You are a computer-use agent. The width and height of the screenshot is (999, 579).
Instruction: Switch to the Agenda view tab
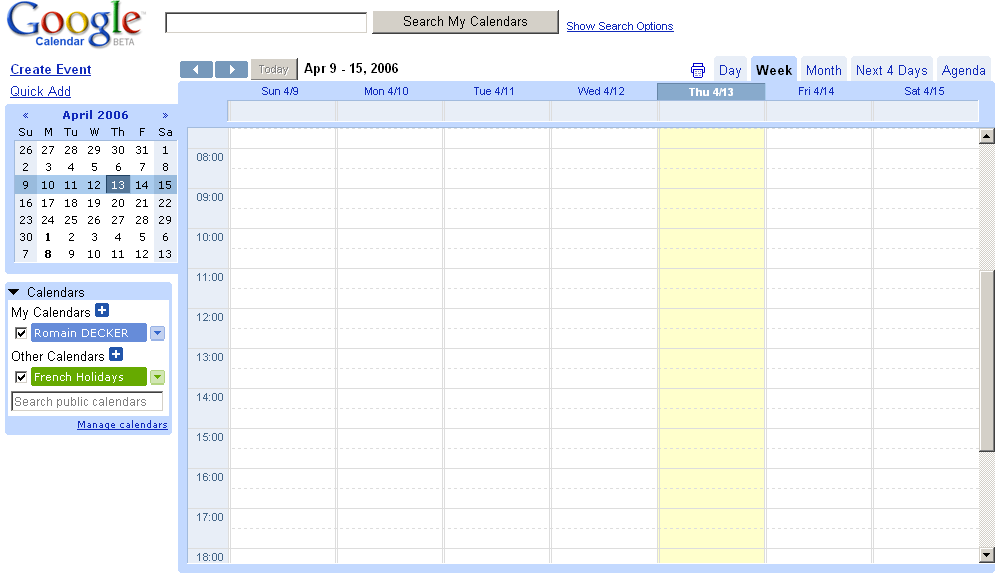pyautogui.click(x=963, y=70)
